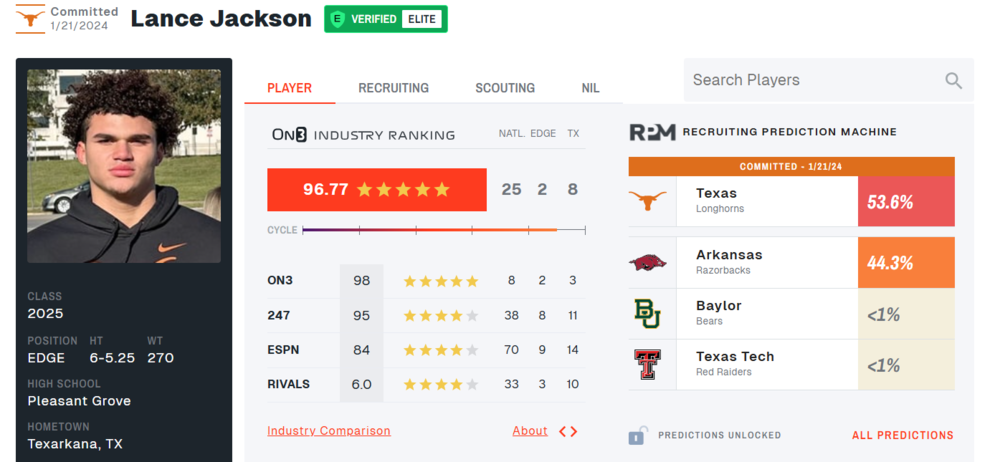View All Predictions

(x=902, y=435)
